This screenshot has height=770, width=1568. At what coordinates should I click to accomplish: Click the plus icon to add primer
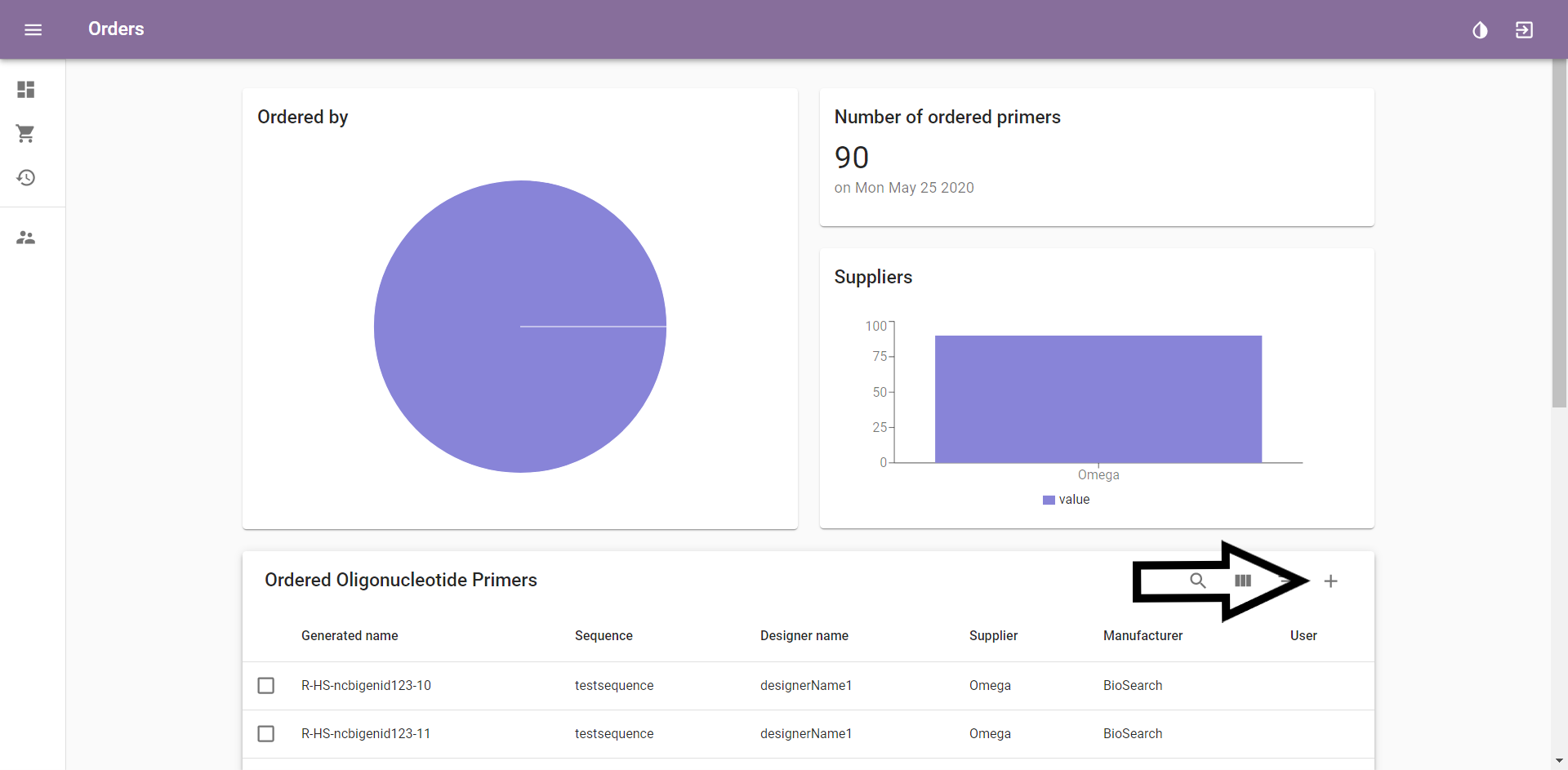(x=1330, y=581)
